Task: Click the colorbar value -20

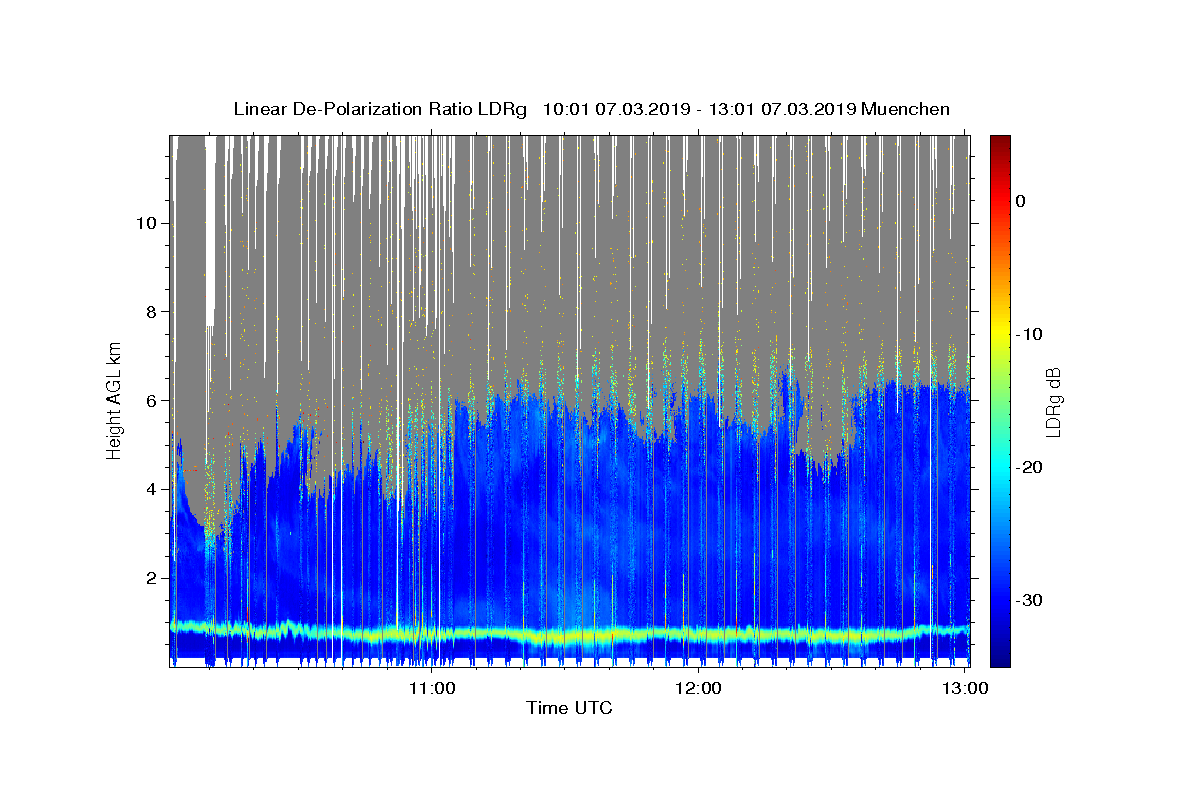Action: tap(1029, 467)
